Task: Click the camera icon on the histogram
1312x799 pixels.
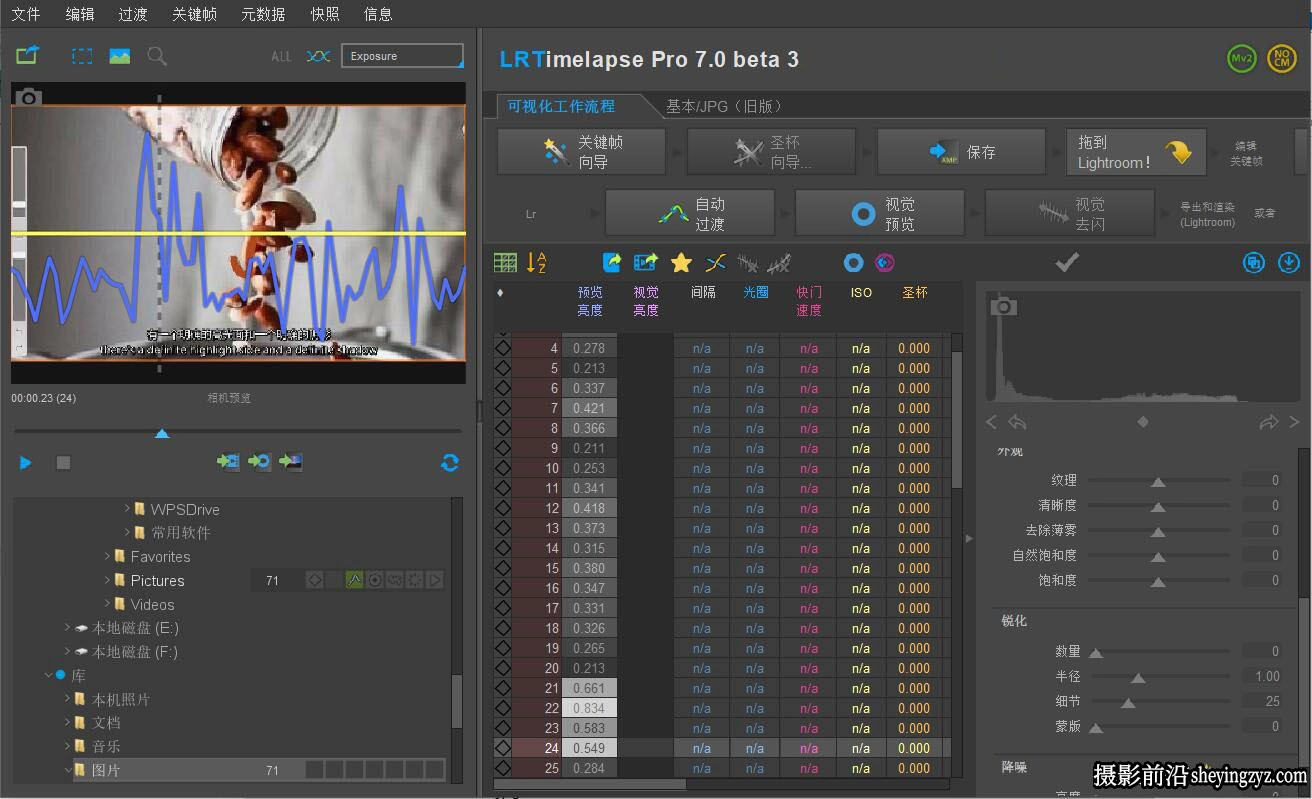Action: pyautogui.click(x=1003, y=307)
